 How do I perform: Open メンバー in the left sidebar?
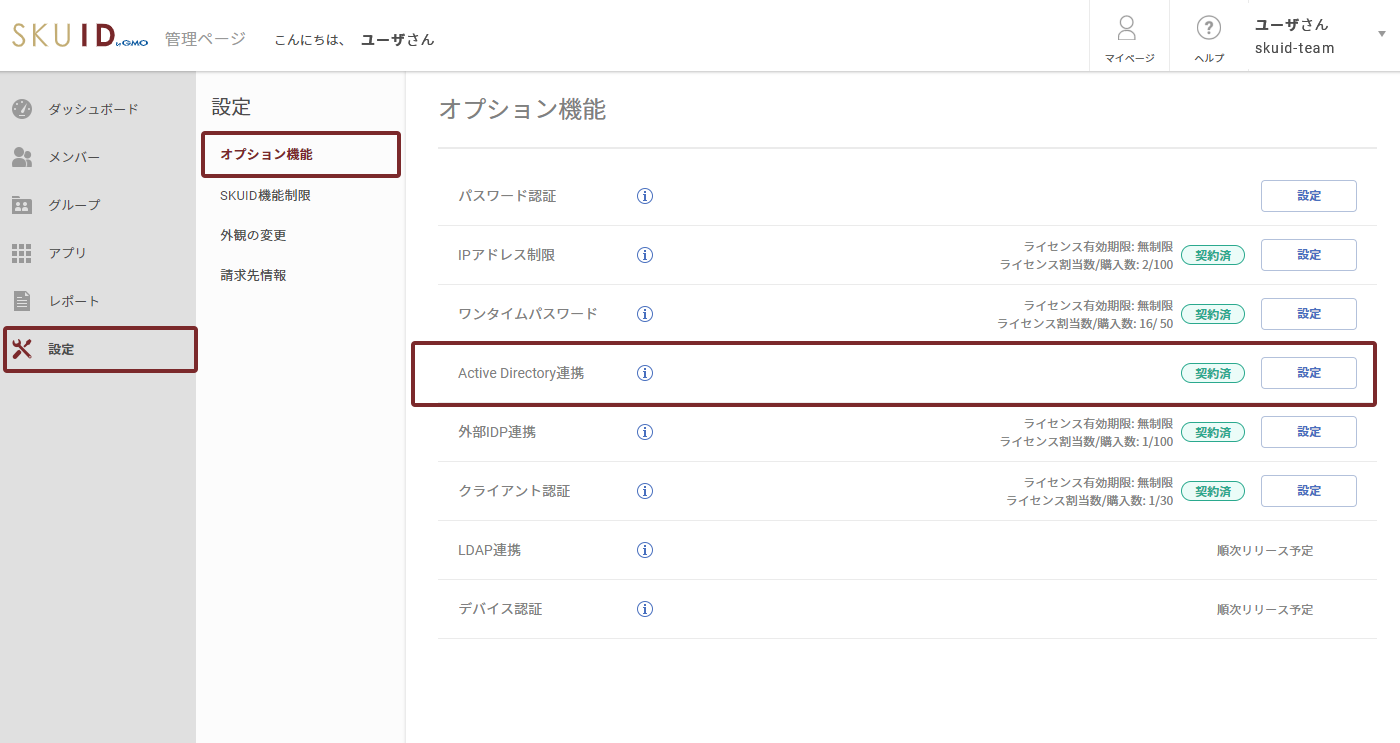(x=73, y=157)
